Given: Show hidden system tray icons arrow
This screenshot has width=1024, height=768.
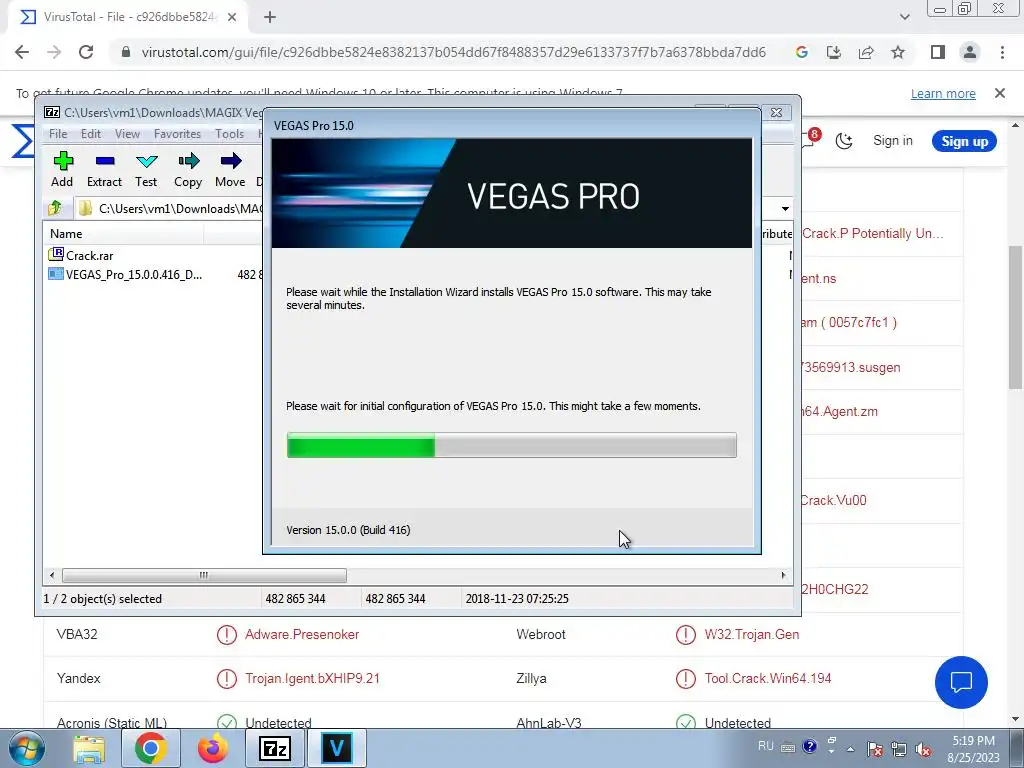Looking at the screenshot, I should pos(850,749).
